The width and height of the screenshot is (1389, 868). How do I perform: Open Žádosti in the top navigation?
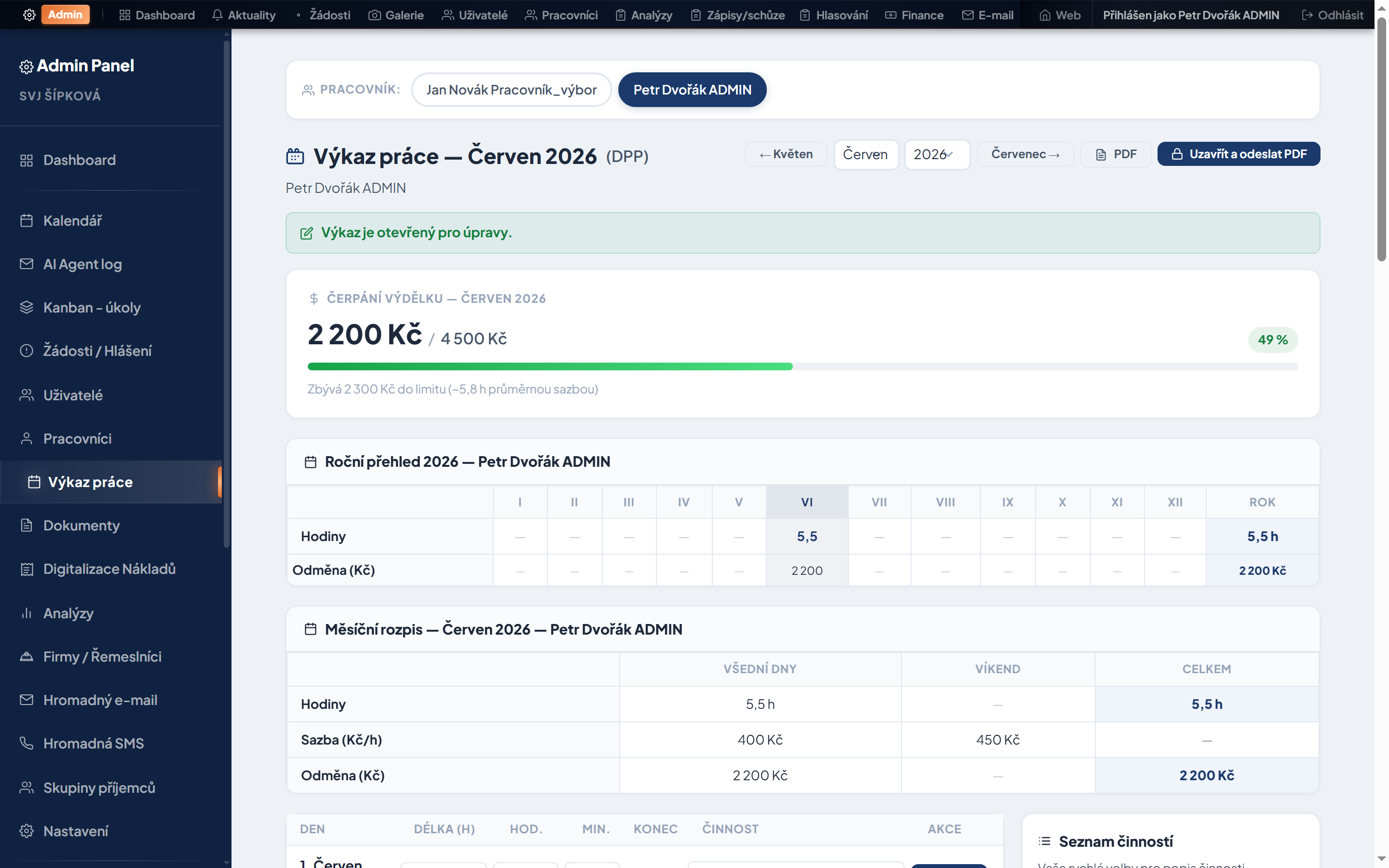(x=323, y=15)
